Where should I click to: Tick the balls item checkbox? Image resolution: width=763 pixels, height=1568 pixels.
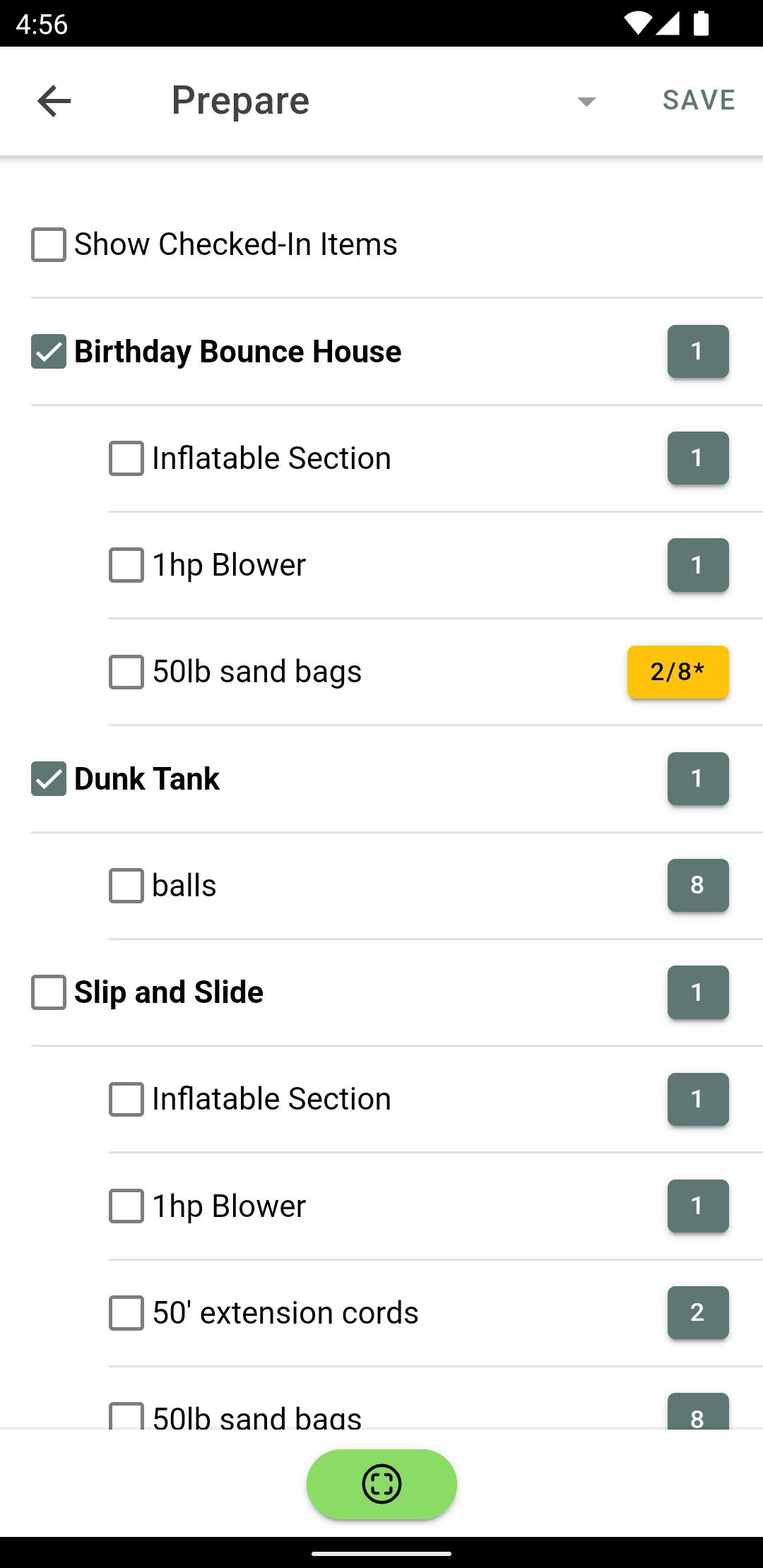tap(126, 886)
